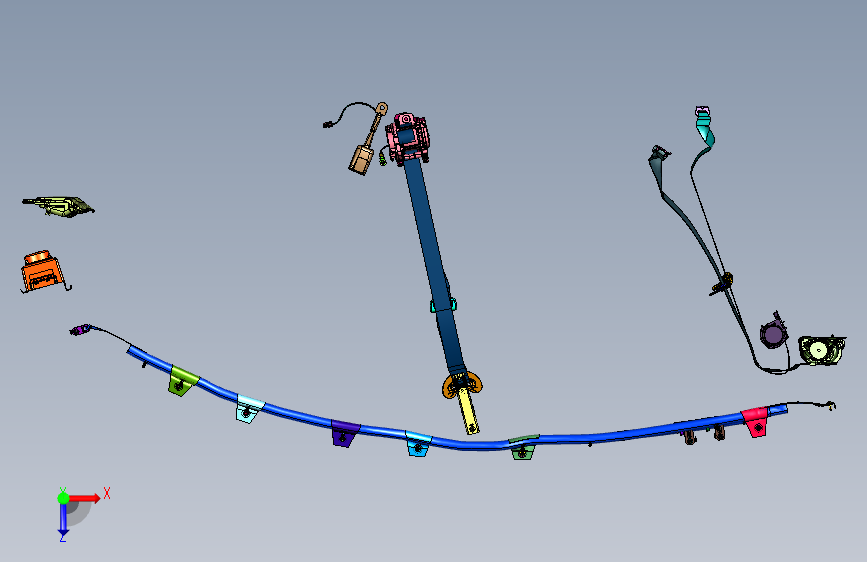The width and height of the screenshot is (867, 562).
Task: Pick the teal belt guide clip on webbing
Action: coord(443,305)
